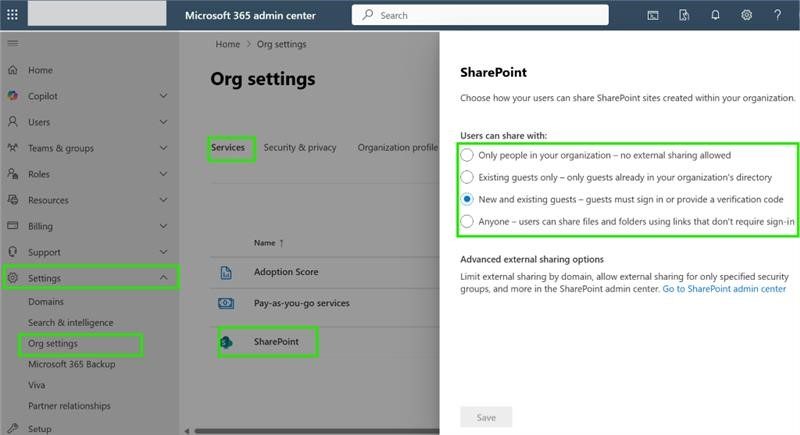
Task: Click the Settings gear icon in sidebar
Action: click(x=13, y=277)
